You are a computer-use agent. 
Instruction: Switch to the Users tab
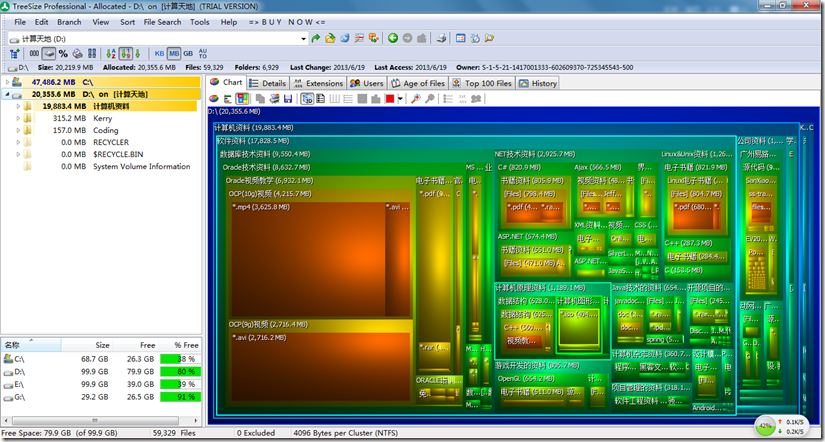367,83
